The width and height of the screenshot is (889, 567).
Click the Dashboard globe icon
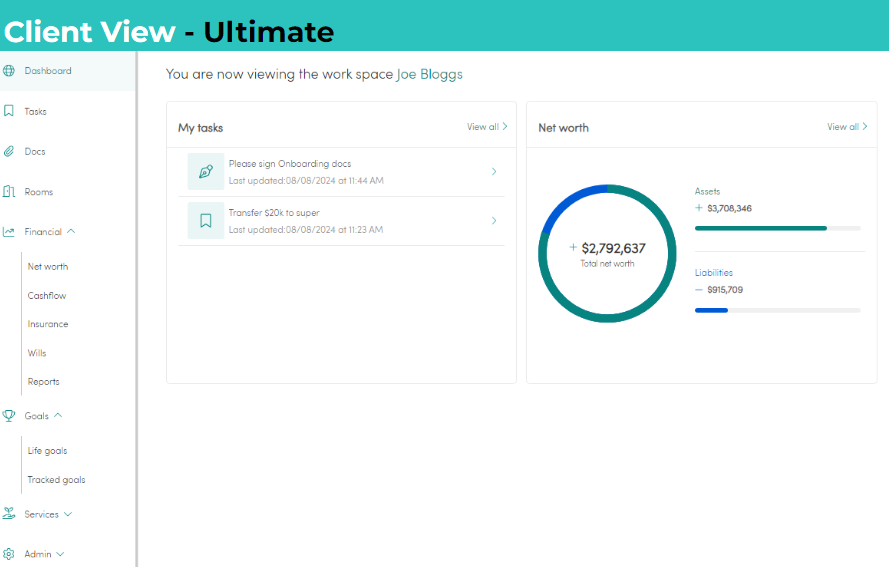point(9,71)
